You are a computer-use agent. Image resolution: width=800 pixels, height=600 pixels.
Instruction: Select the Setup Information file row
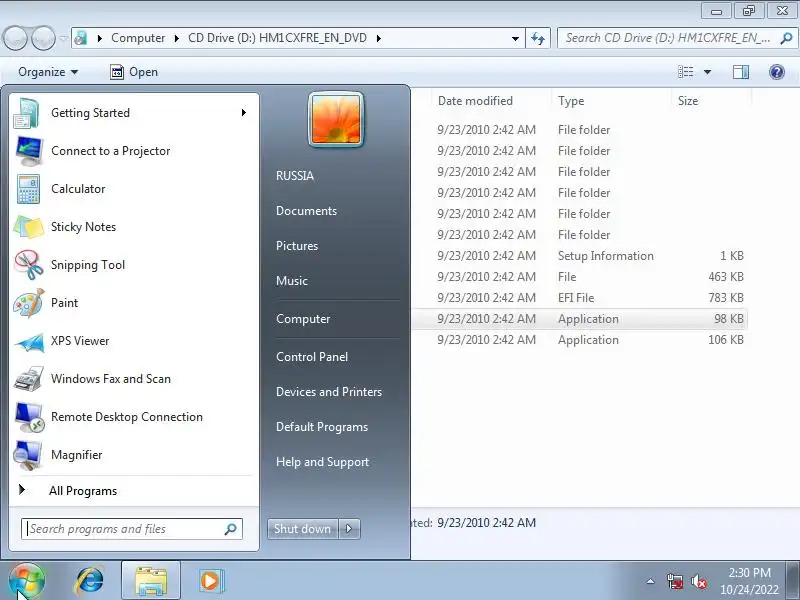tap(580, 256)
